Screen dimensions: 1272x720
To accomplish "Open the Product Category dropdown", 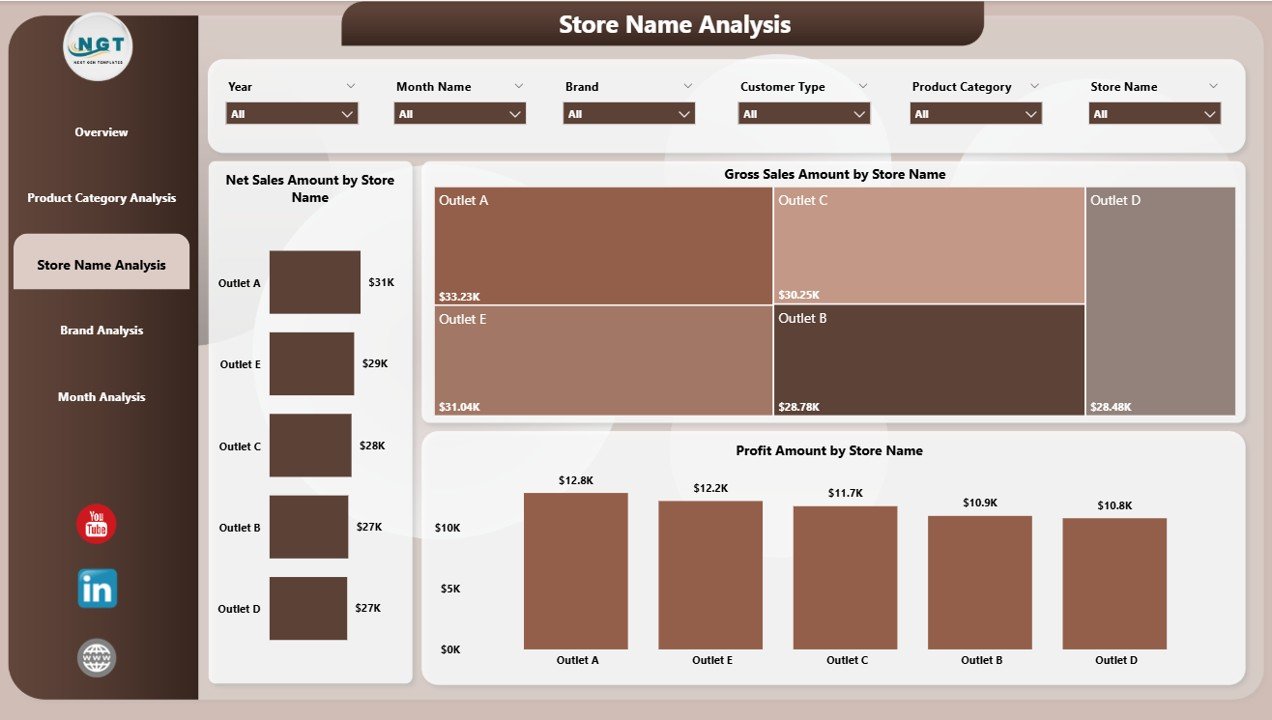I will (x=975, y=114).
